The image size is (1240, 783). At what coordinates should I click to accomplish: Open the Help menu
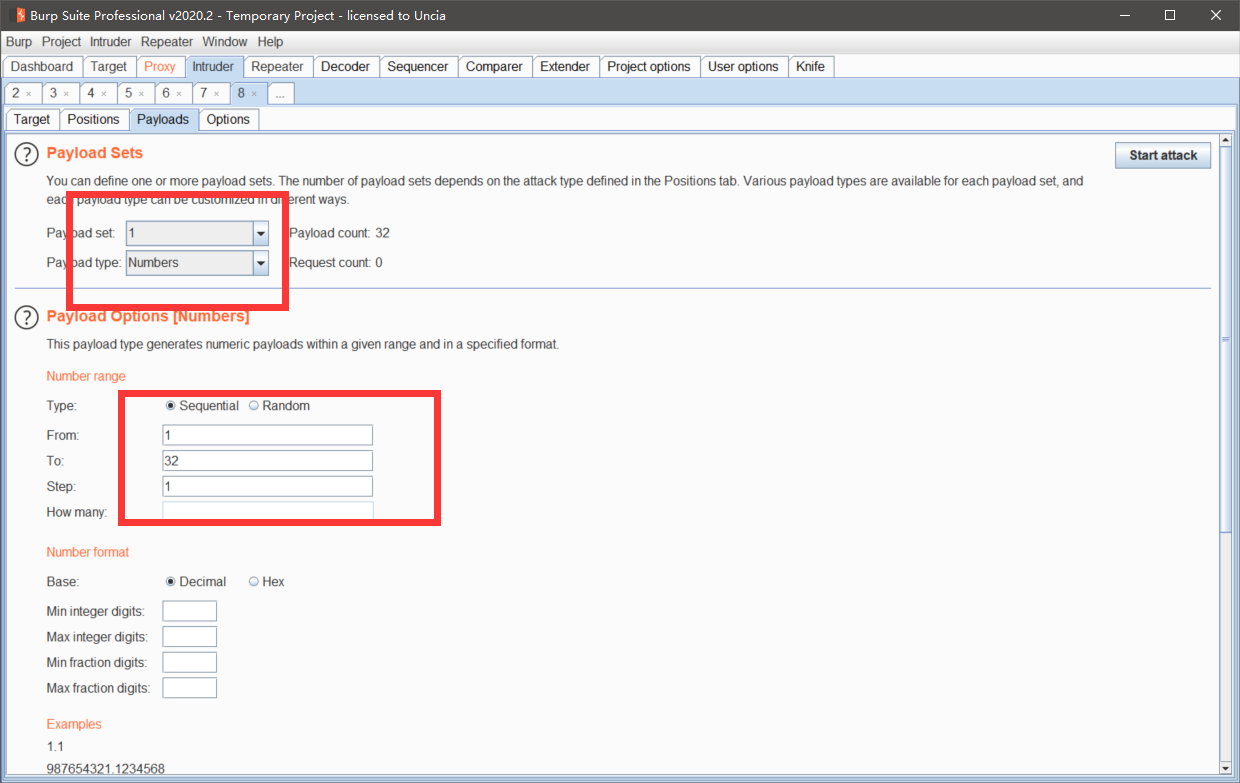click(x=270, y=42)
